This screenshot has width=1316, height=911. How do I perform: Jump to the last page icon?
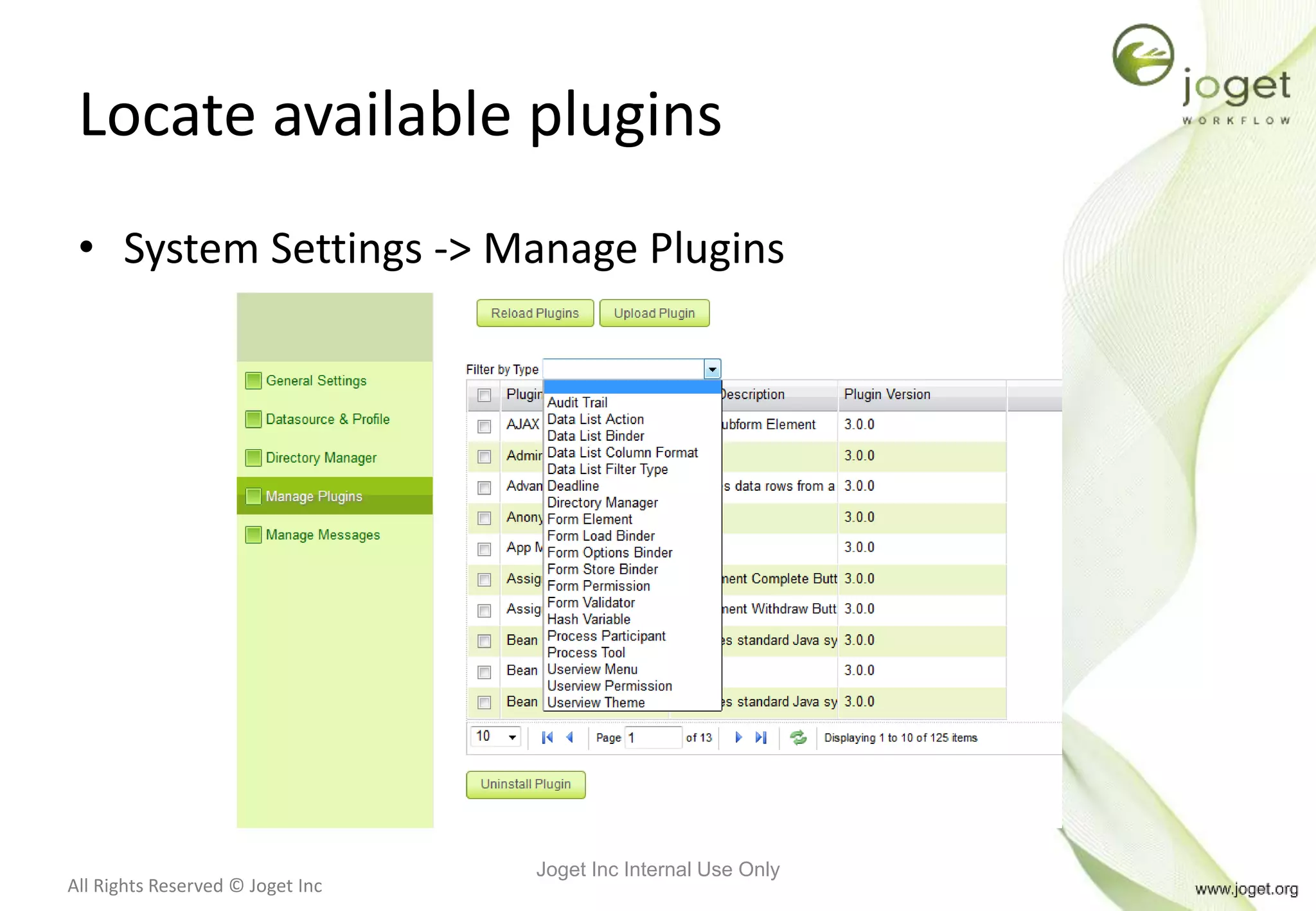coord(761,738)
